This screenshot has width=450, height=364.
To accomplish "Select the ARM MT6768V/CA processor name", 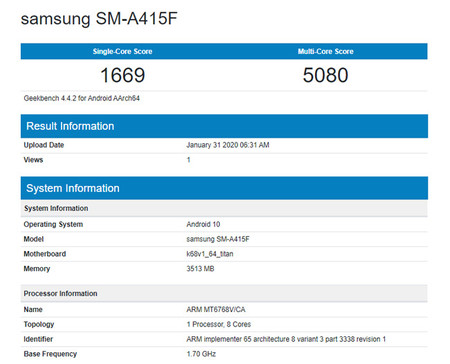I will coord(216,310).
